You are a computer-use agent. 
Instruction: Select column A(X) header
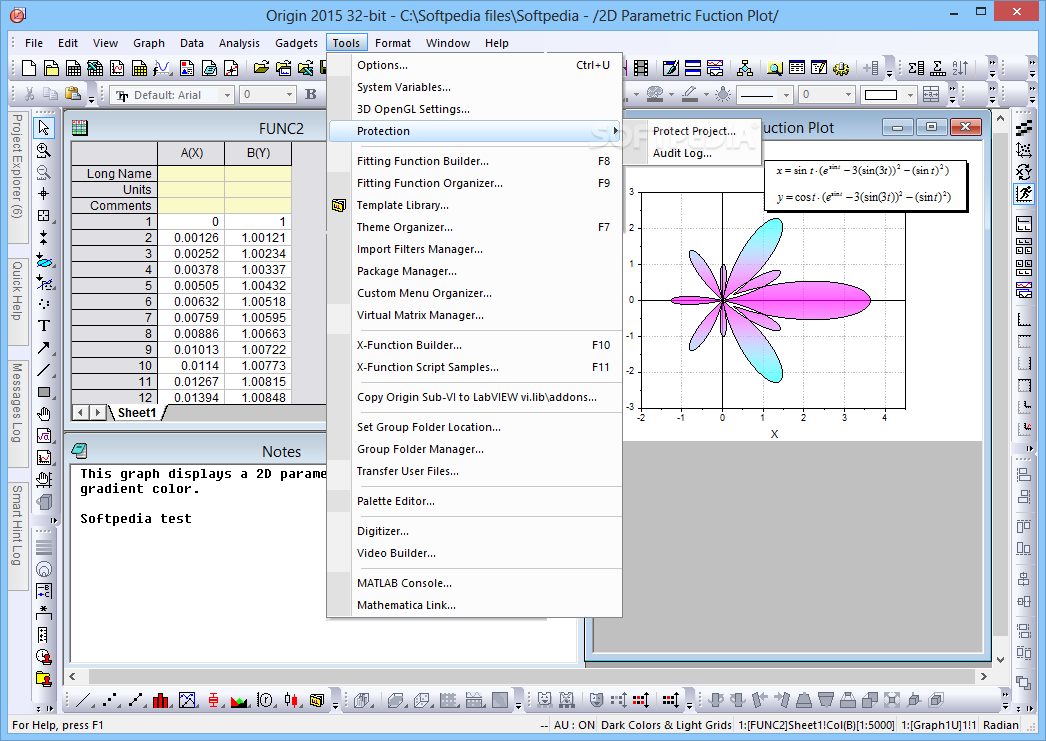[x=191, y=153]
